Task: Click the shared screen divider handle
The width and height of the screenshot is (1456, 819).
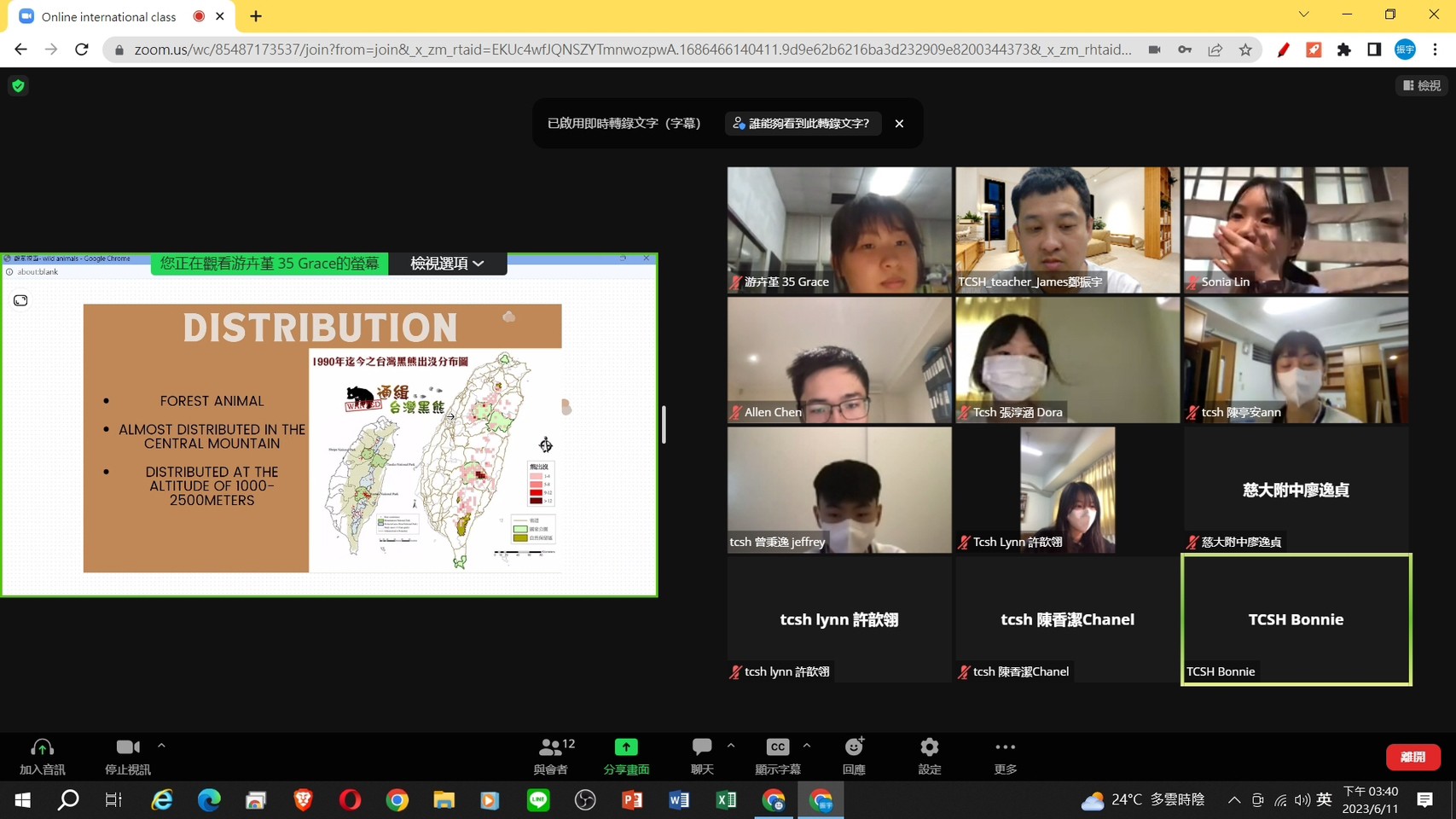Action: click(x=664, y=425)
